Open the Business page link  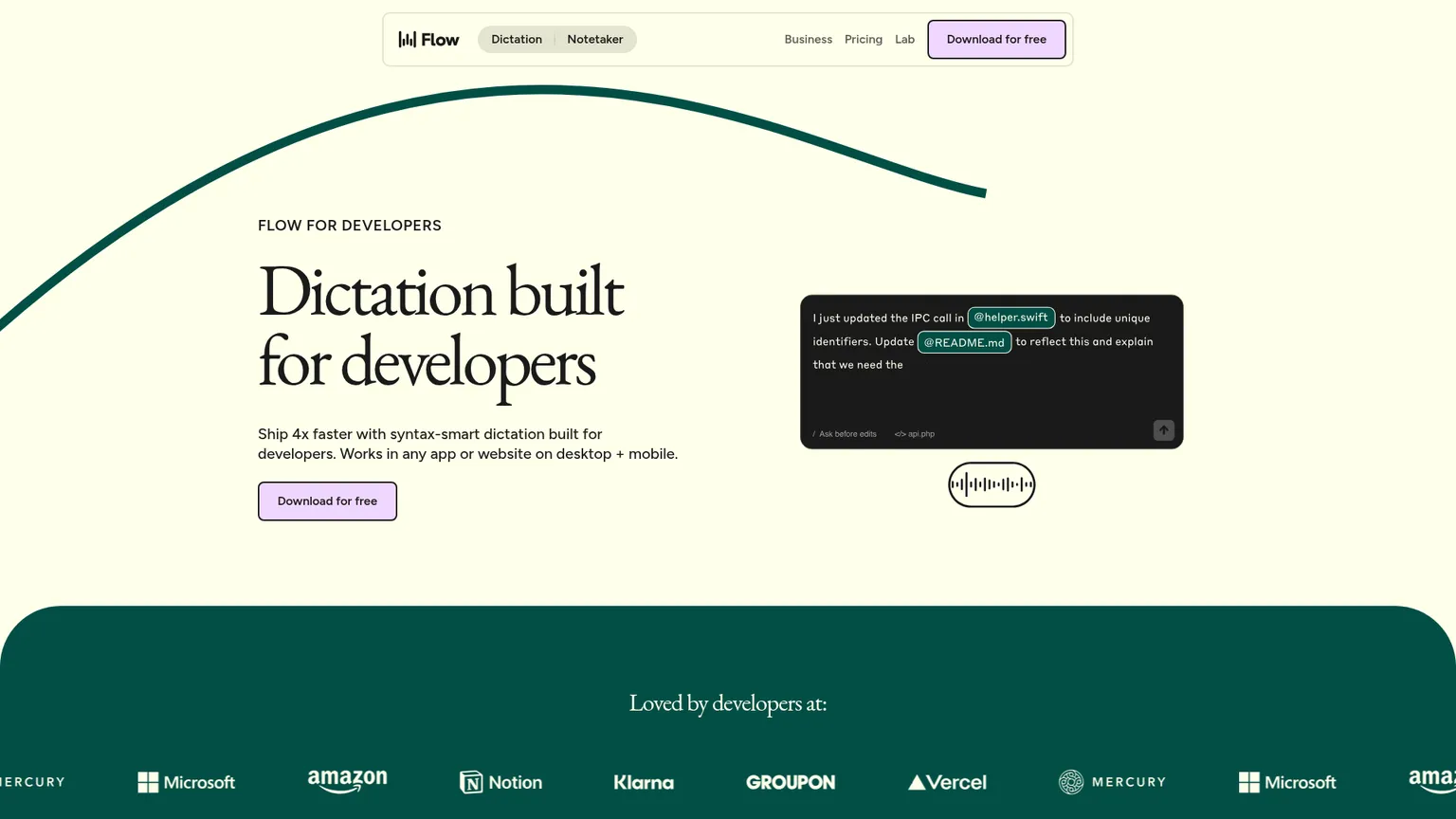click(809, 40)
